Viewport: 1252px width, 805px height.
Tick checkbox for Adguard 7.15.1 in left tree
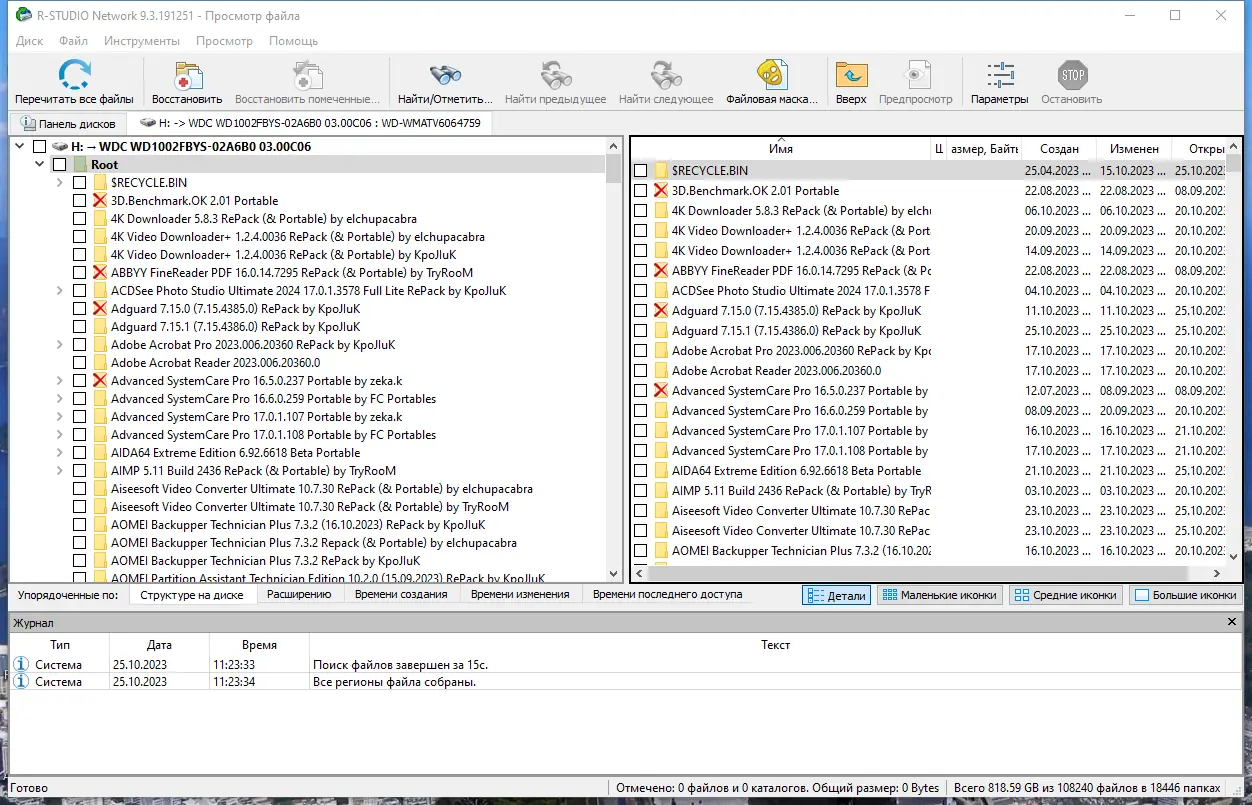[x=80, y=327]
